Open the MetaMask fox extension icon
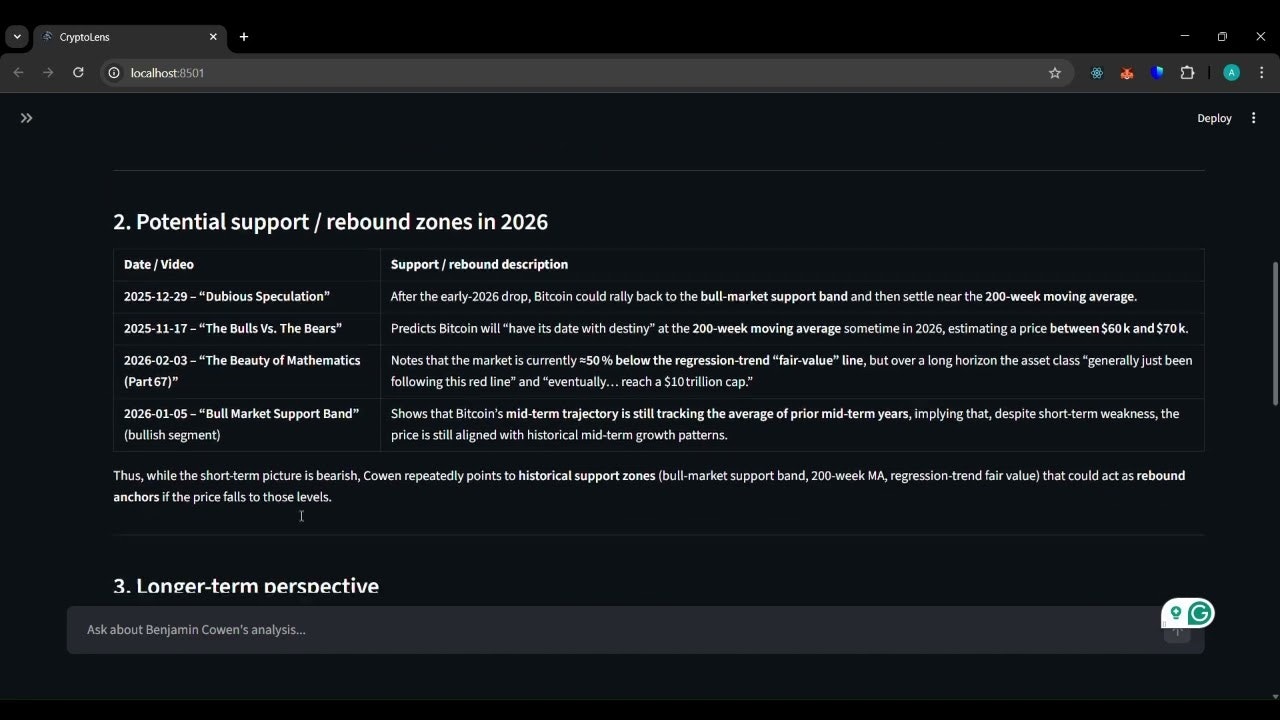 1127,73
